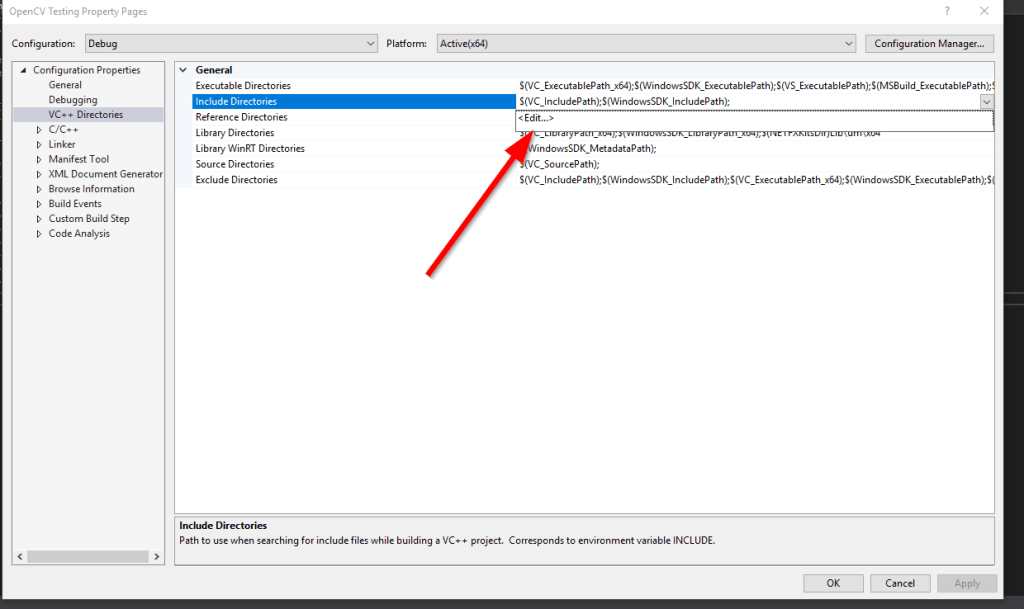Expand the C/C++ tree node arrow
1024x609 pixels.
[39, 130]
